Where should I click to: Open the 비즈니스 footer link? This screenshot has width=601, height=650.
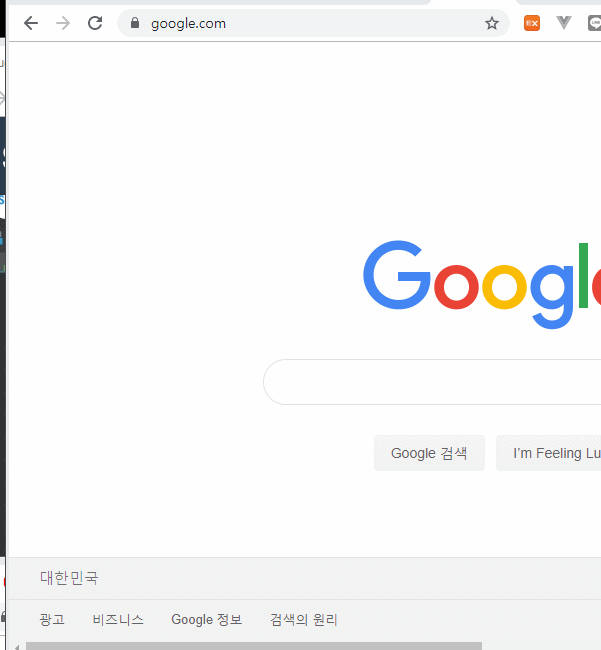click(x=118, y=620)
